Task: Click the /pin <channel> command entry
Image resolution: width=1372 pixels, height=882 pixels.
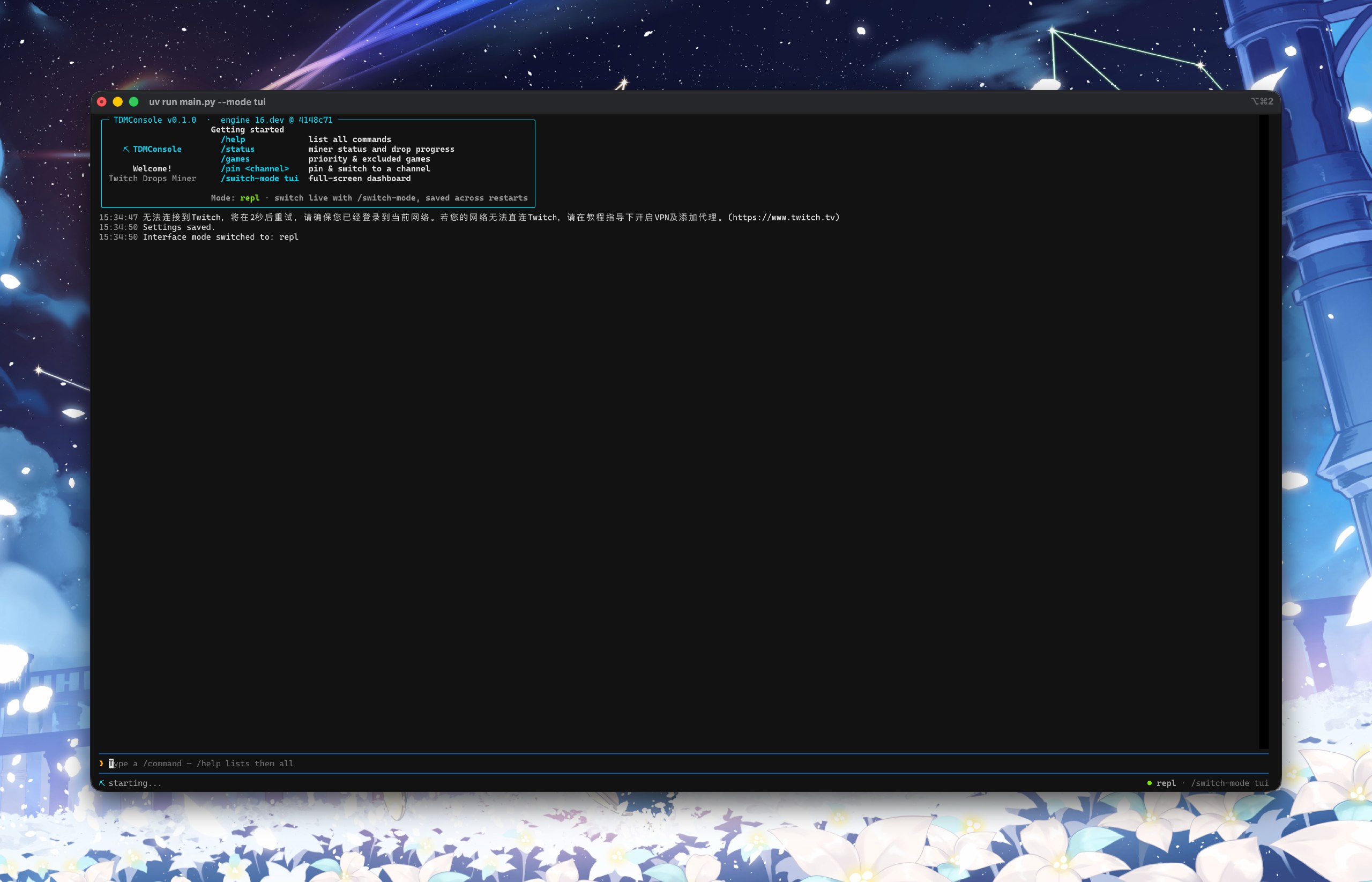Action: point(255,168)
